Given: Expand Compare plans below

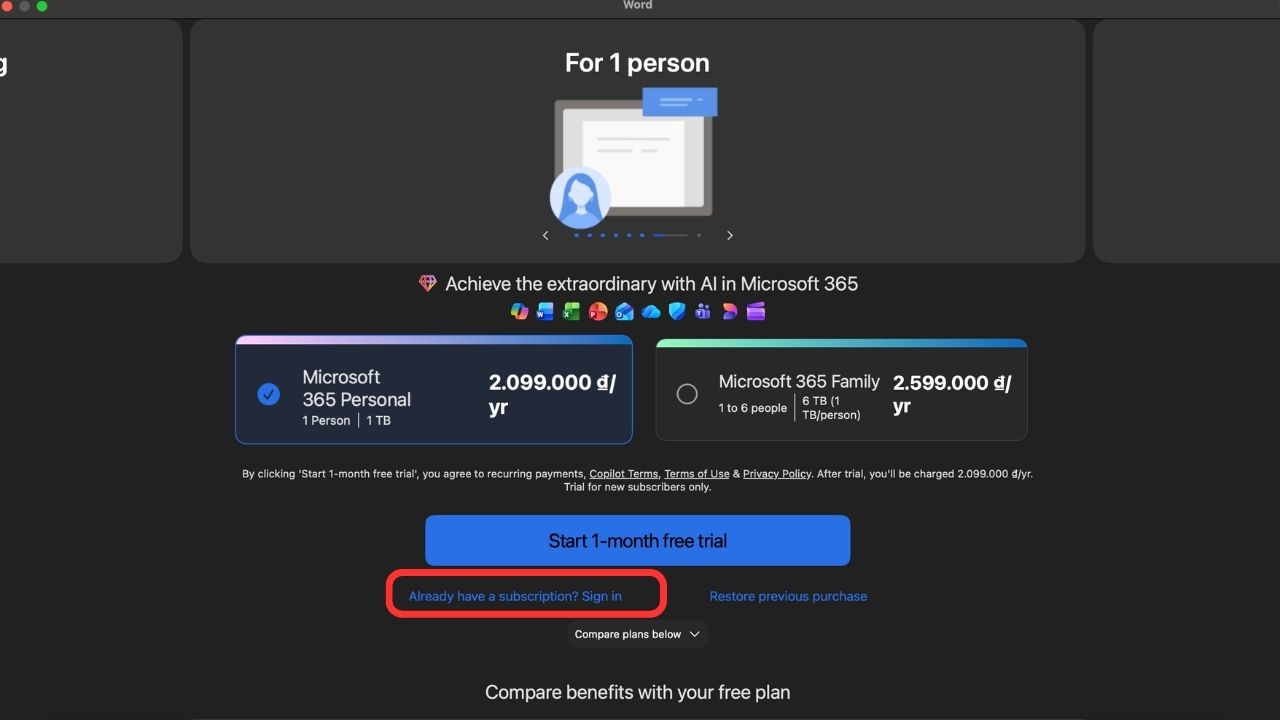Looking at the screenshot, I should [x=637, y=634].
